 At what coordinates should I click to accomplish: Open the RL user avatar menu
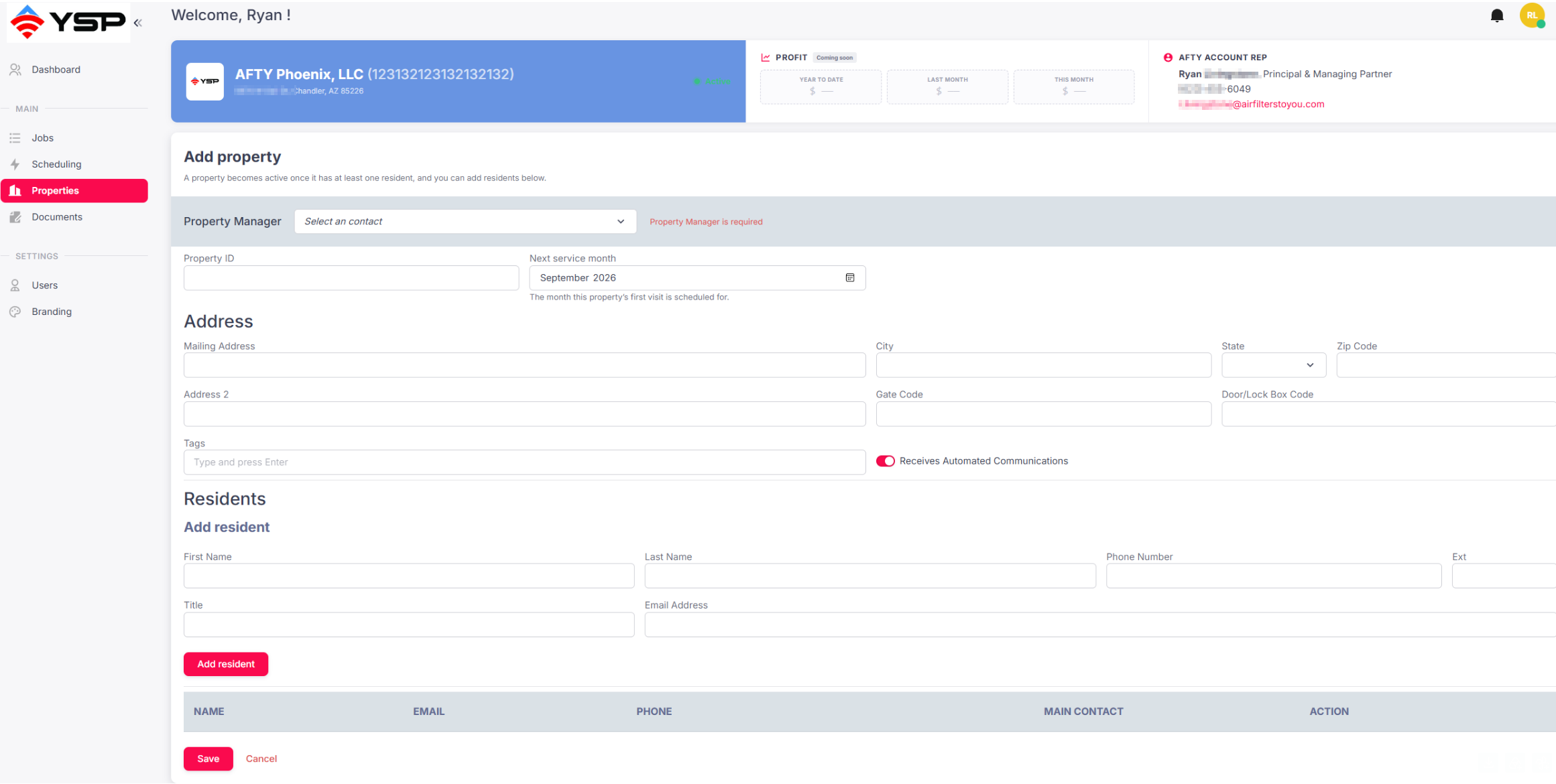(1532, 15)
